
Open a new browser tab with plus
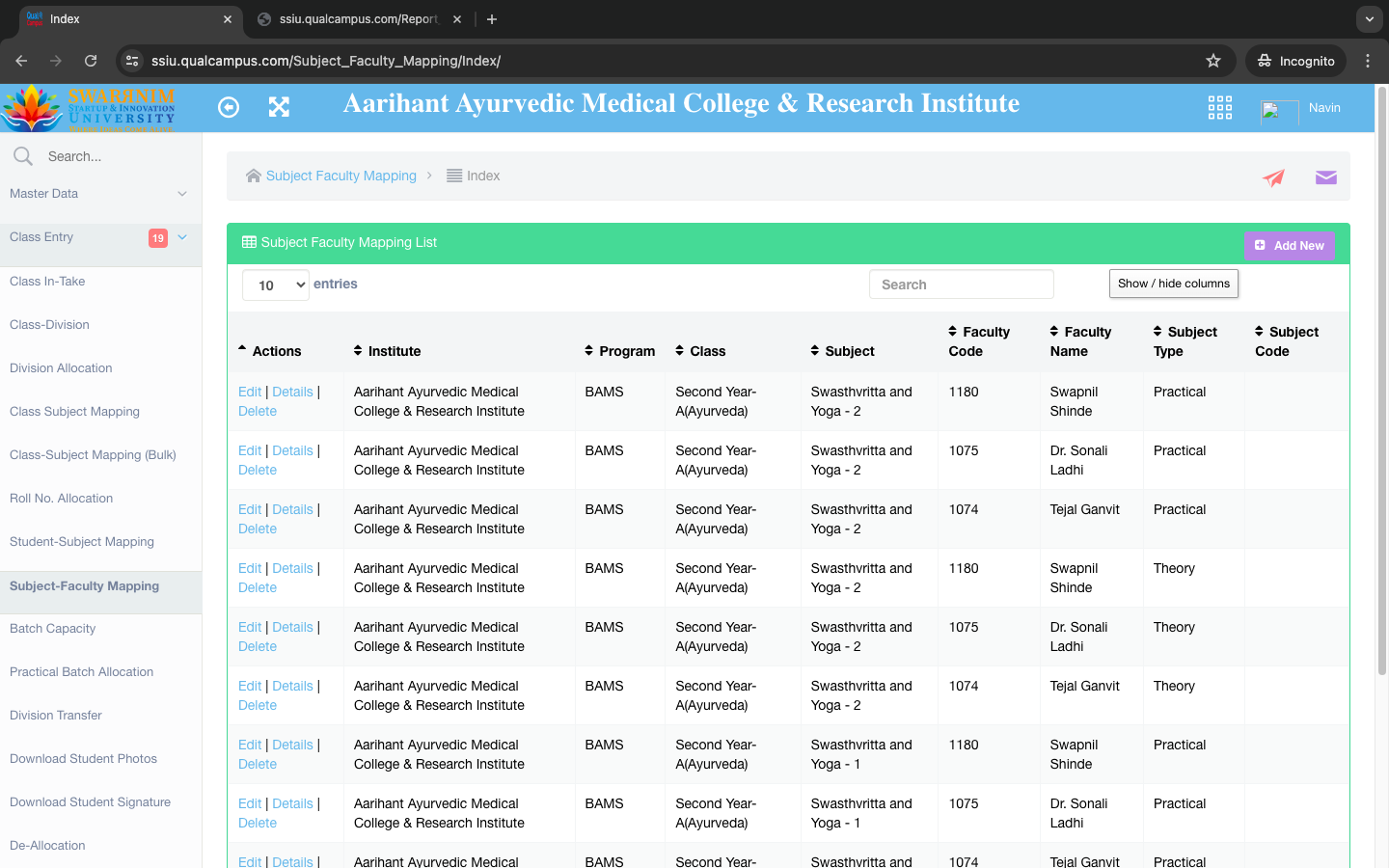click(492, 19)
